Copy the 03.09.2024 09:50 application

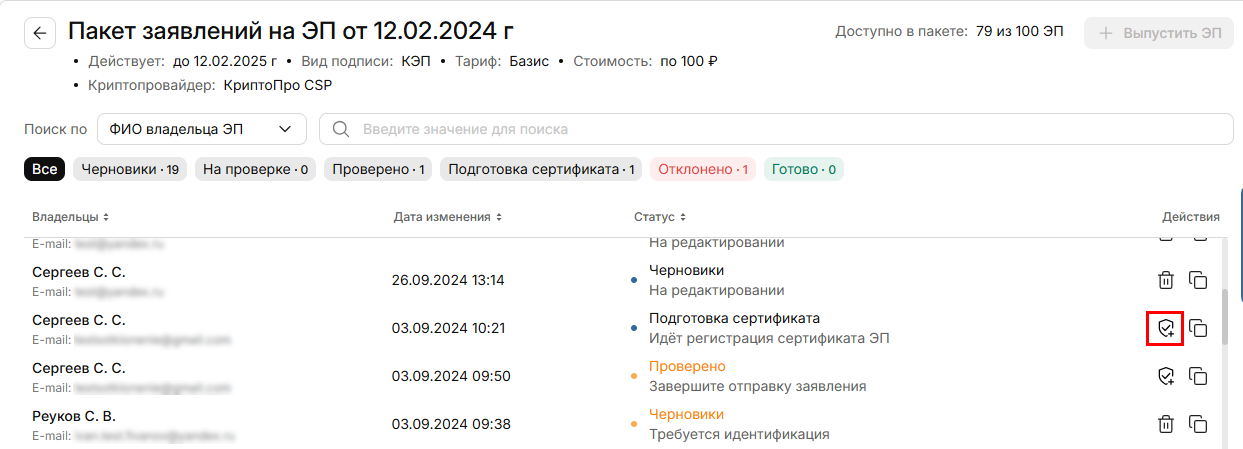click(1197, 376)
